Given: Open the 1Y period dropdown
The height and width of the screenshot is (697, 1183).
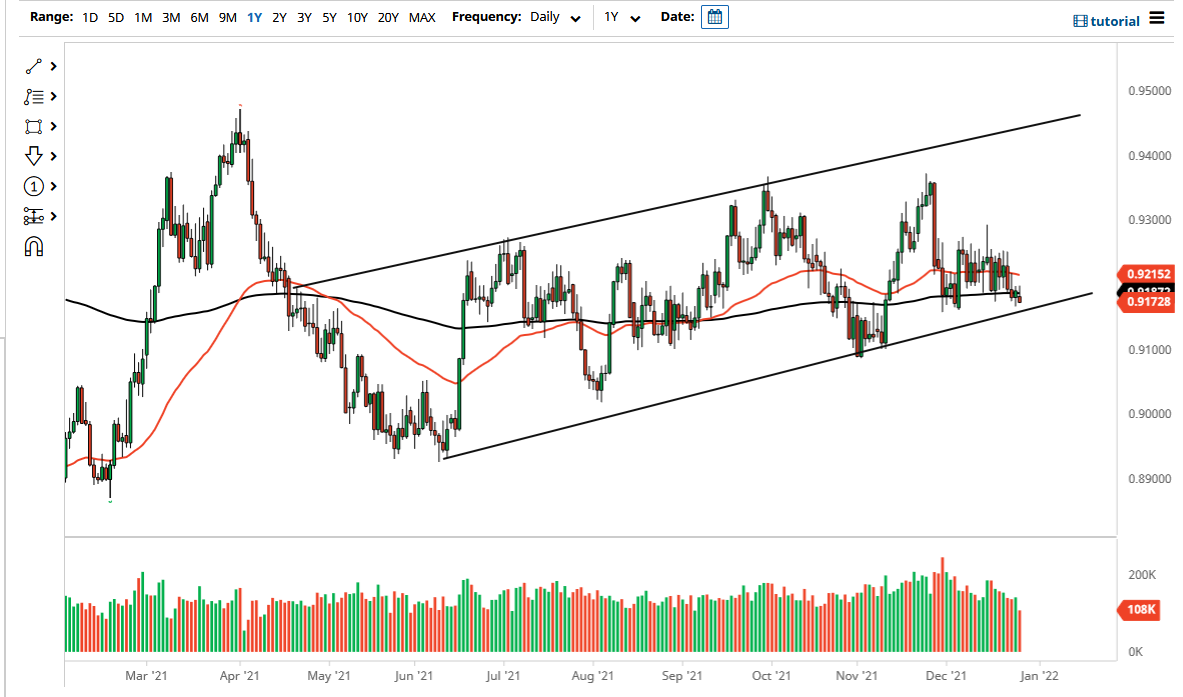Looking at the screenshot, I should pos(621,17).
